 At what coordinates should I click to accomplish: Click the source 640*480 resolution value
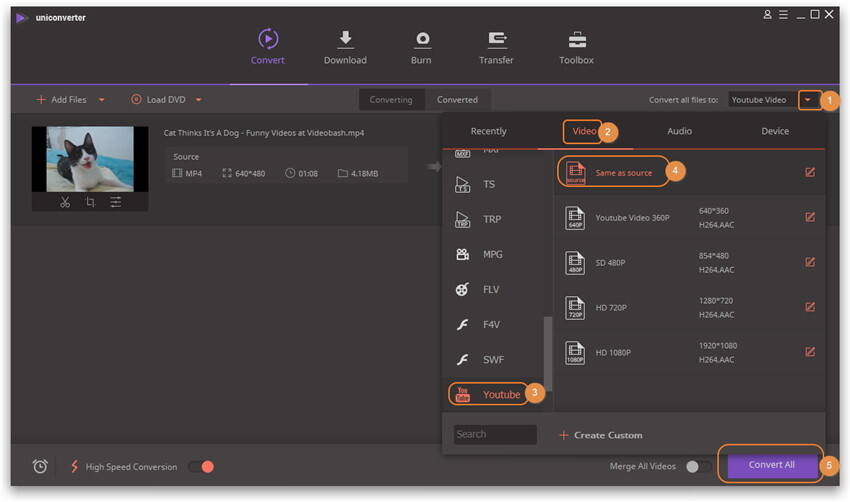click(x=250, y=173)
